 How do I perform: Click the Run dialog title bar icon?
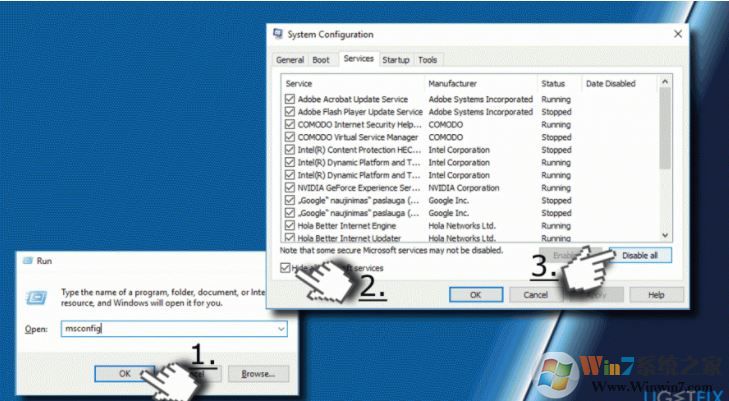[26, 262]
